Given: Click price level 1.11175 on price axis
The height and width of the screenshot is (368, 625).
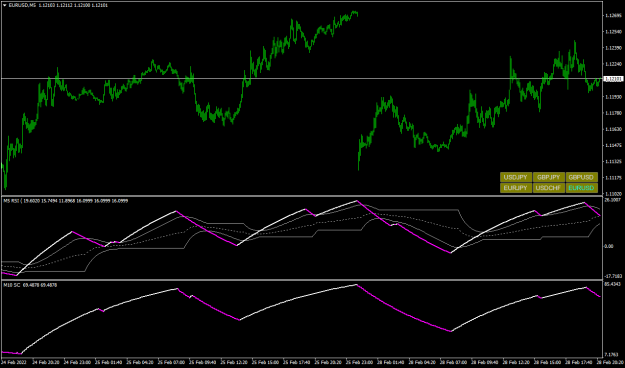Looking at the screenshot, I should point(613,177).
